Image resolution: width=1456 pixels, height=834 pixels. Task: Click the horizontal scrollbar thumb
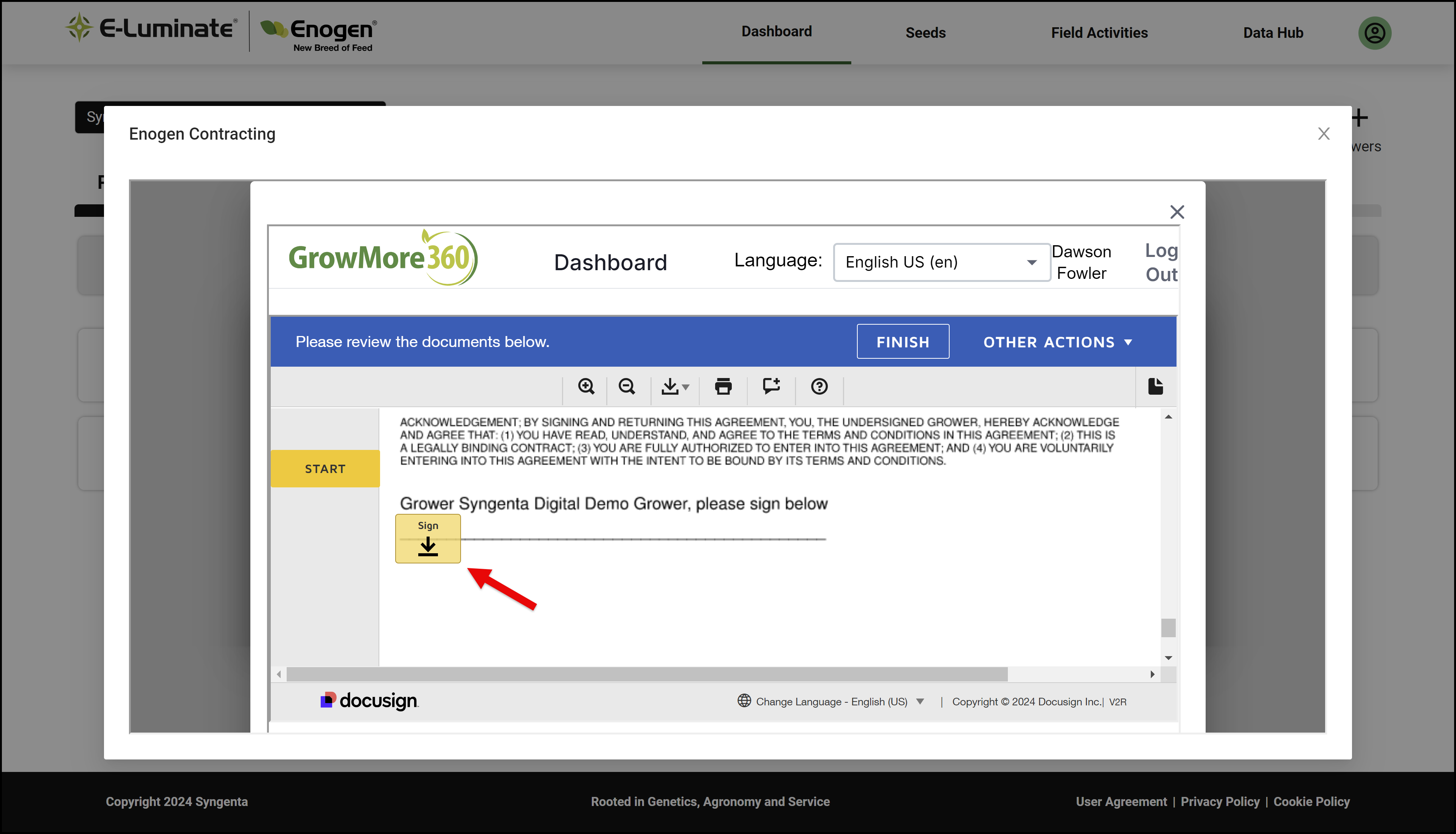[647, 674]
